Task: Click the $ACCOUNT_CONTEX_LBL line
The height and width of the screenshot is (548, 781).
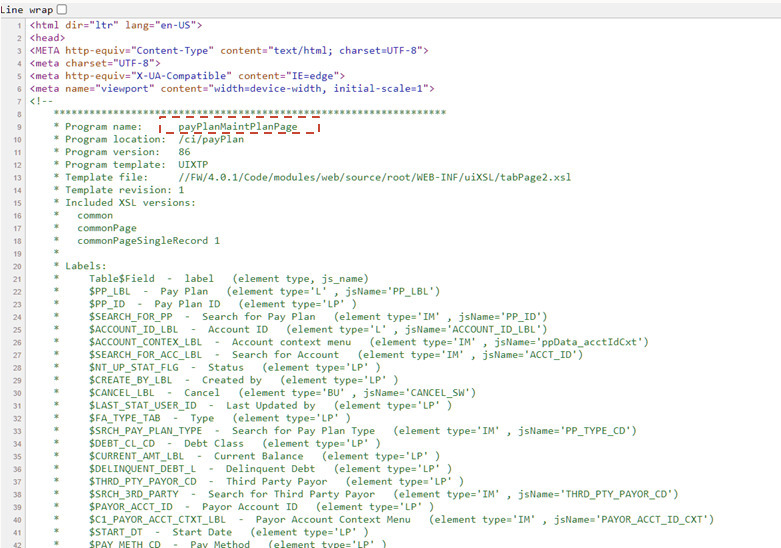Action: tap(369, 342)
